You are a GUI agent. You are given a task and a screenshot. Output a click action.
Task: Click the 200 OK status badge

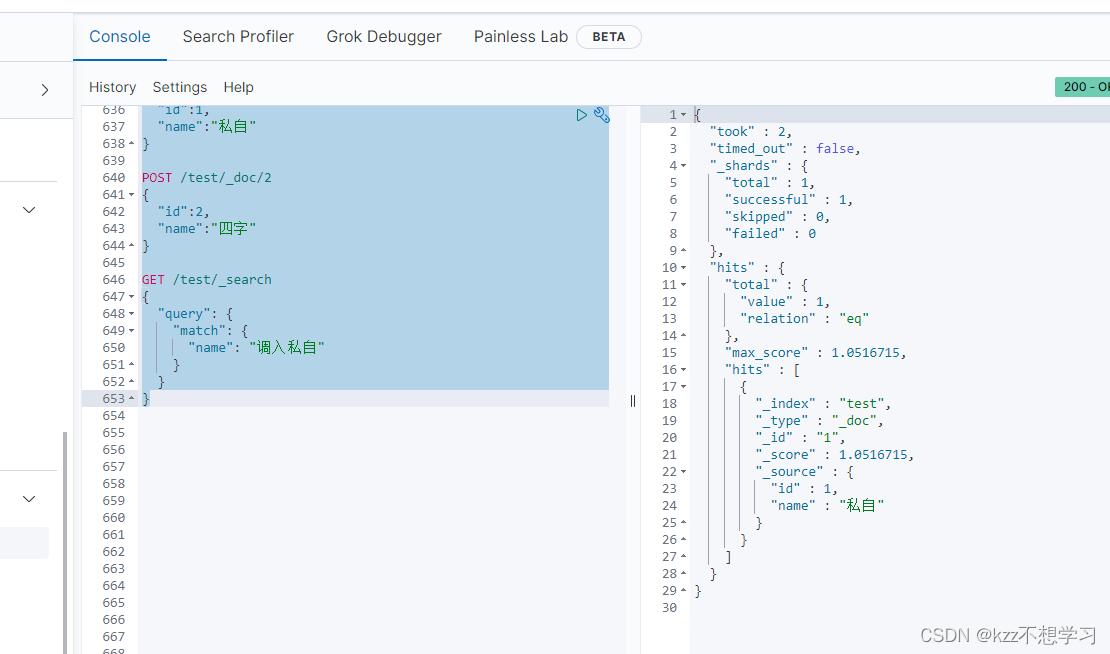[1082, 86]
